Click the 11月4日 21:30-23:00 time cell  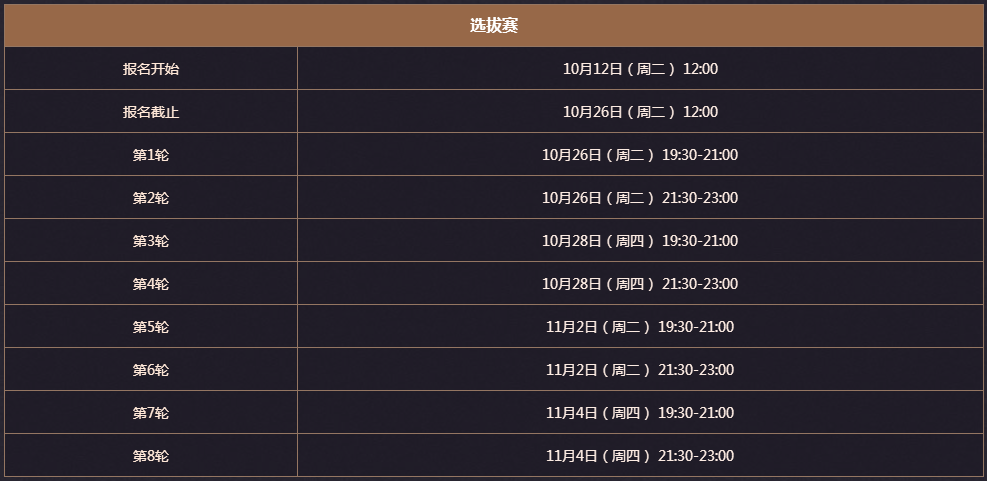pos(640,455)
